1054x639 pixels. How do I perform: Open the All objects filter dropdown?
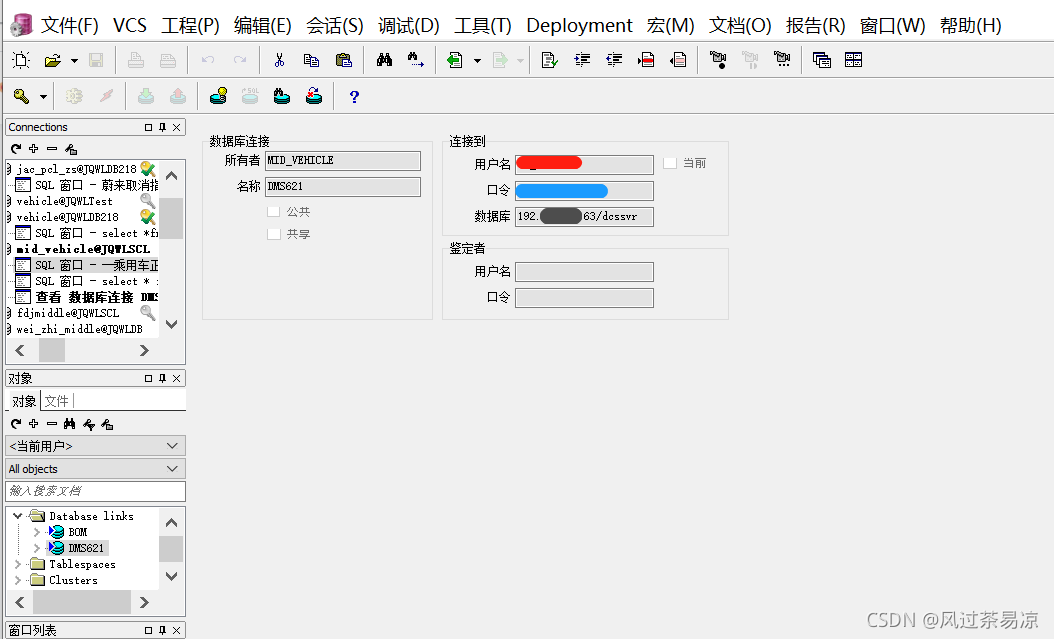(95, 469)
